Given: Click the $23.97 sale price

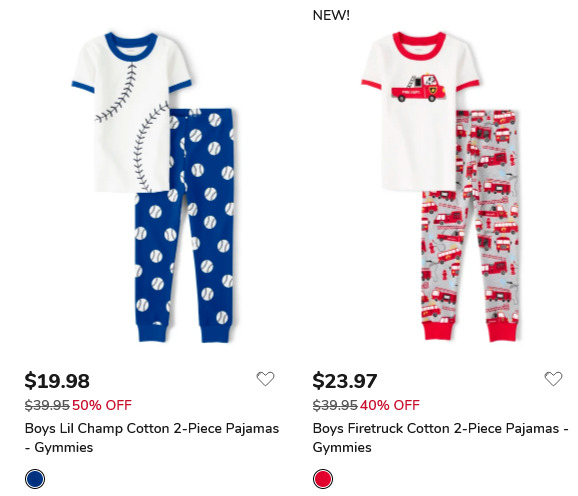Looking at the screenshot, I should 345,381.
